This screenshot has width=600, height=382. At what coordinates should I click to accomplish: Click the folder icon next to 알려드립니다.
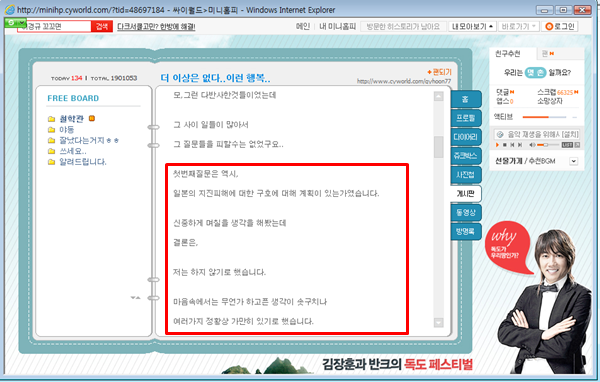51,162
